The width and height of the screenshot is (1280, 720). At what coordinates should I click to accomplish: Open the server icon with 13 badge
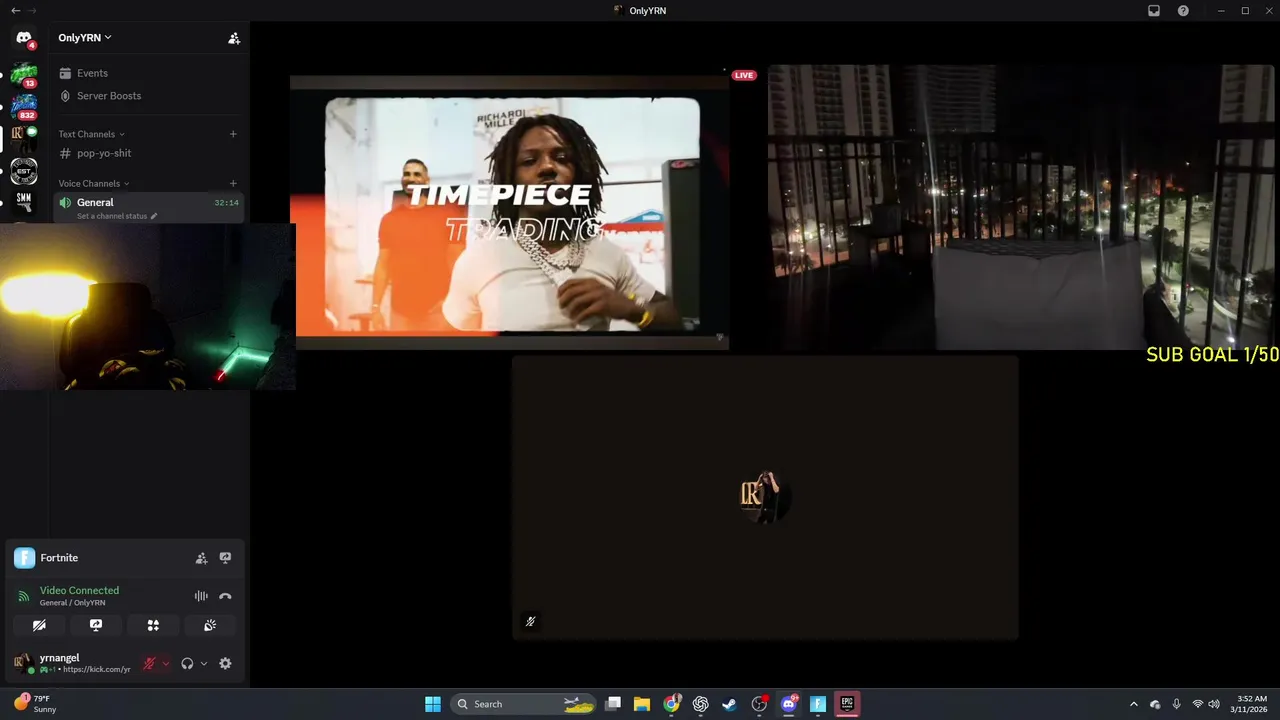coord(24,73)
